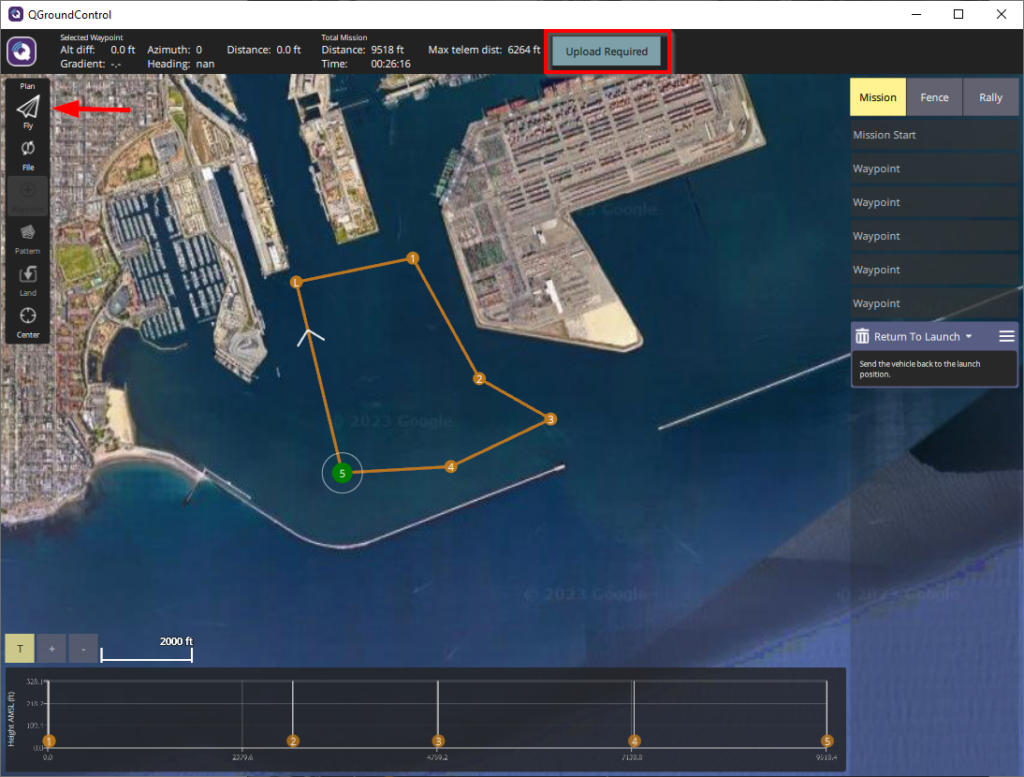Expand the first Waypoint item in the list
The height and width of the screenshot is (777, 1024).
(x=933, y=169)
